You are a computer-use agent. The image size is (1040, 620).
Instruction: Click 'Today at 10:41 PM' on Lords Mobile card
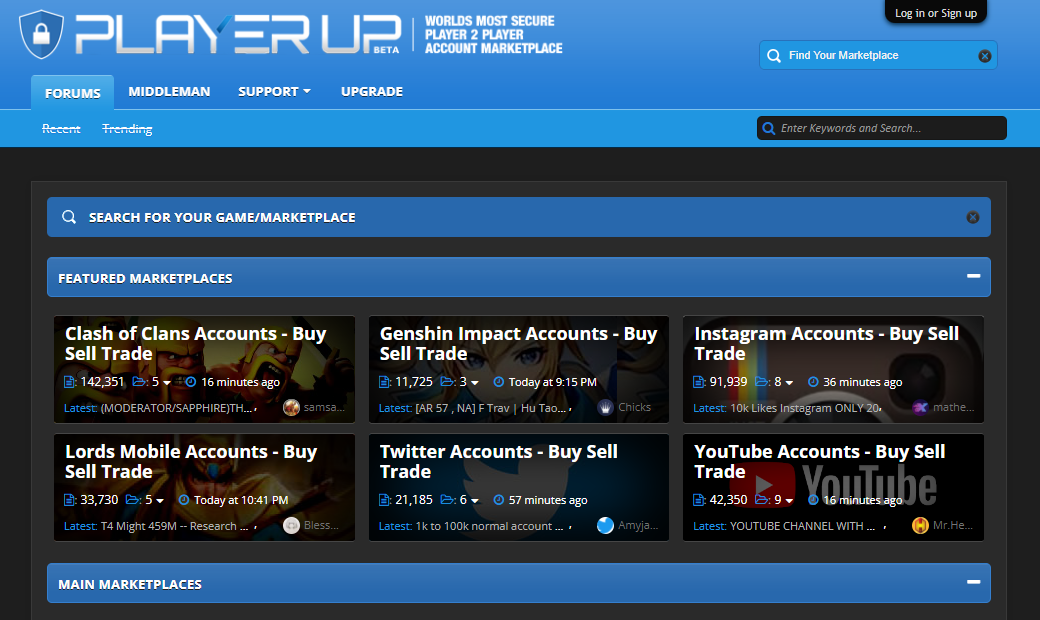(x=241, y=500)
